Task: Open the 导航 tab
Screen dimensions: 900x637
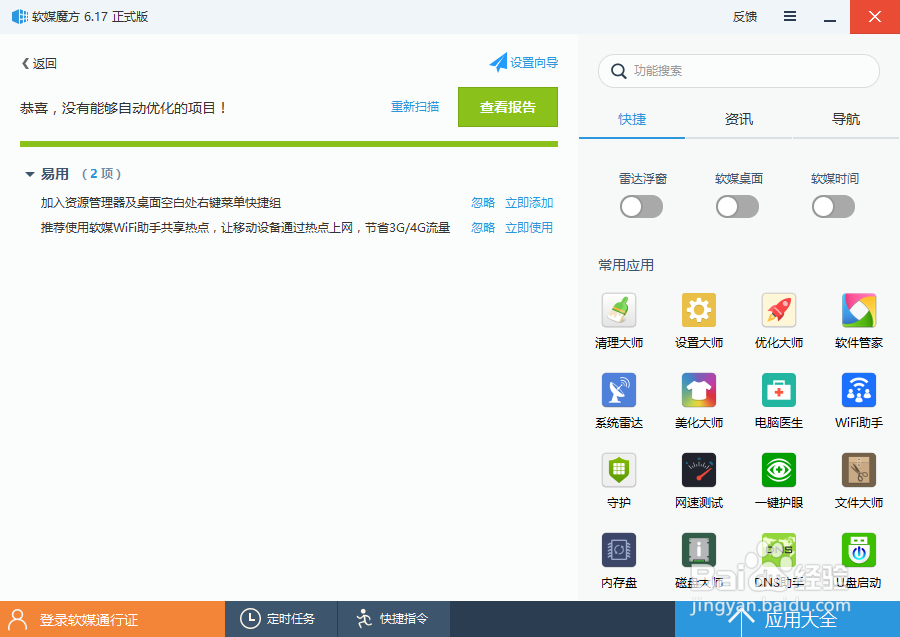Action: [x=846, y=119]
